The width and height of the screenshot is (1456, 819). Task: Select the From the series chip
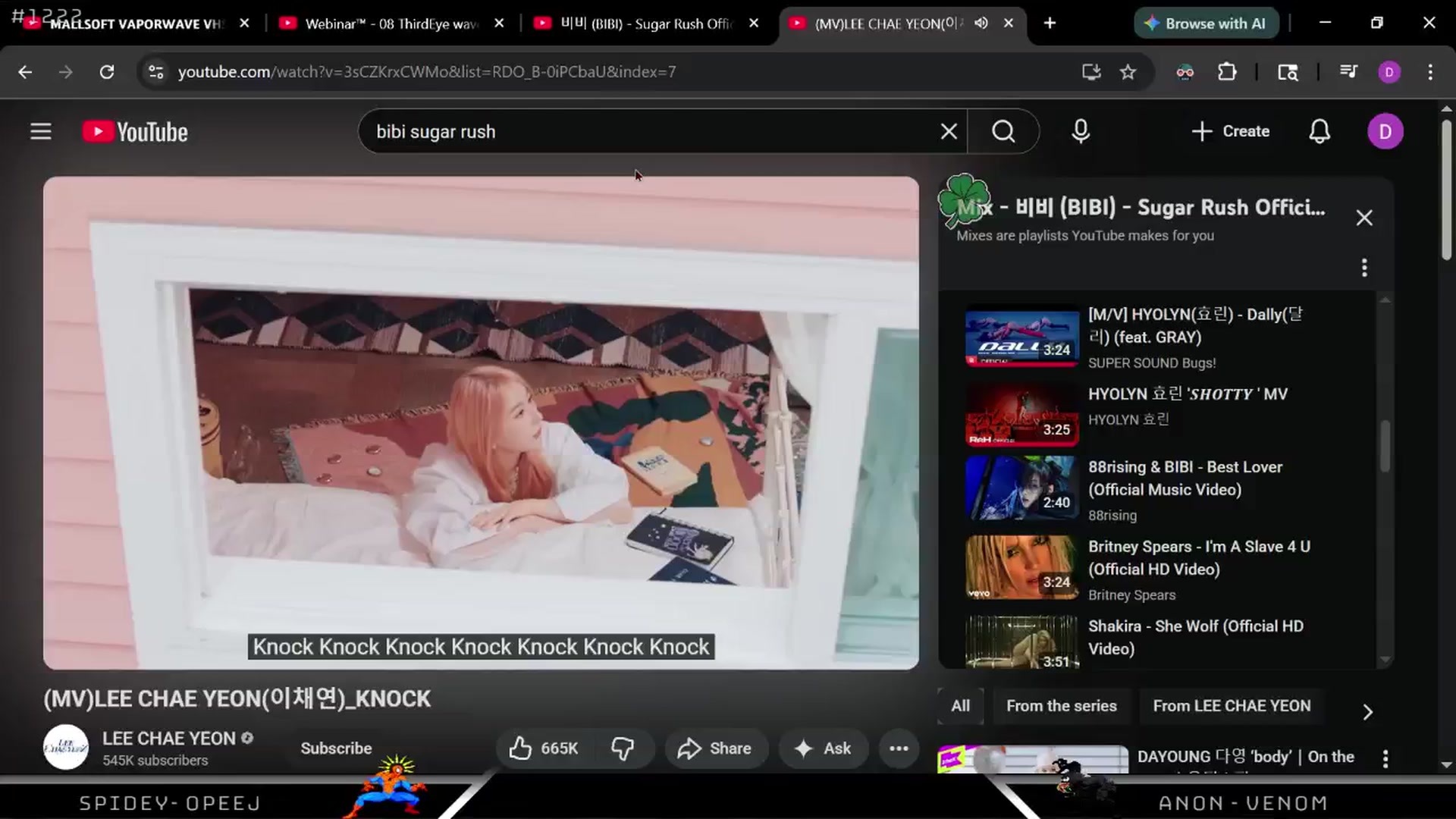click(x=1062, y=706)
